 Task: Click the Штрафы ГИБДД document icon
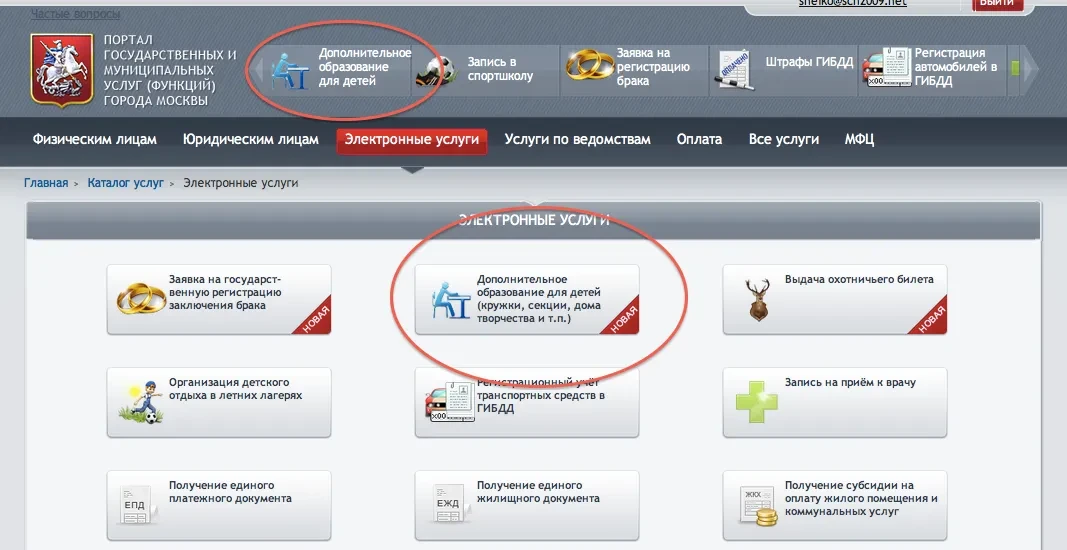coord(734,70)
